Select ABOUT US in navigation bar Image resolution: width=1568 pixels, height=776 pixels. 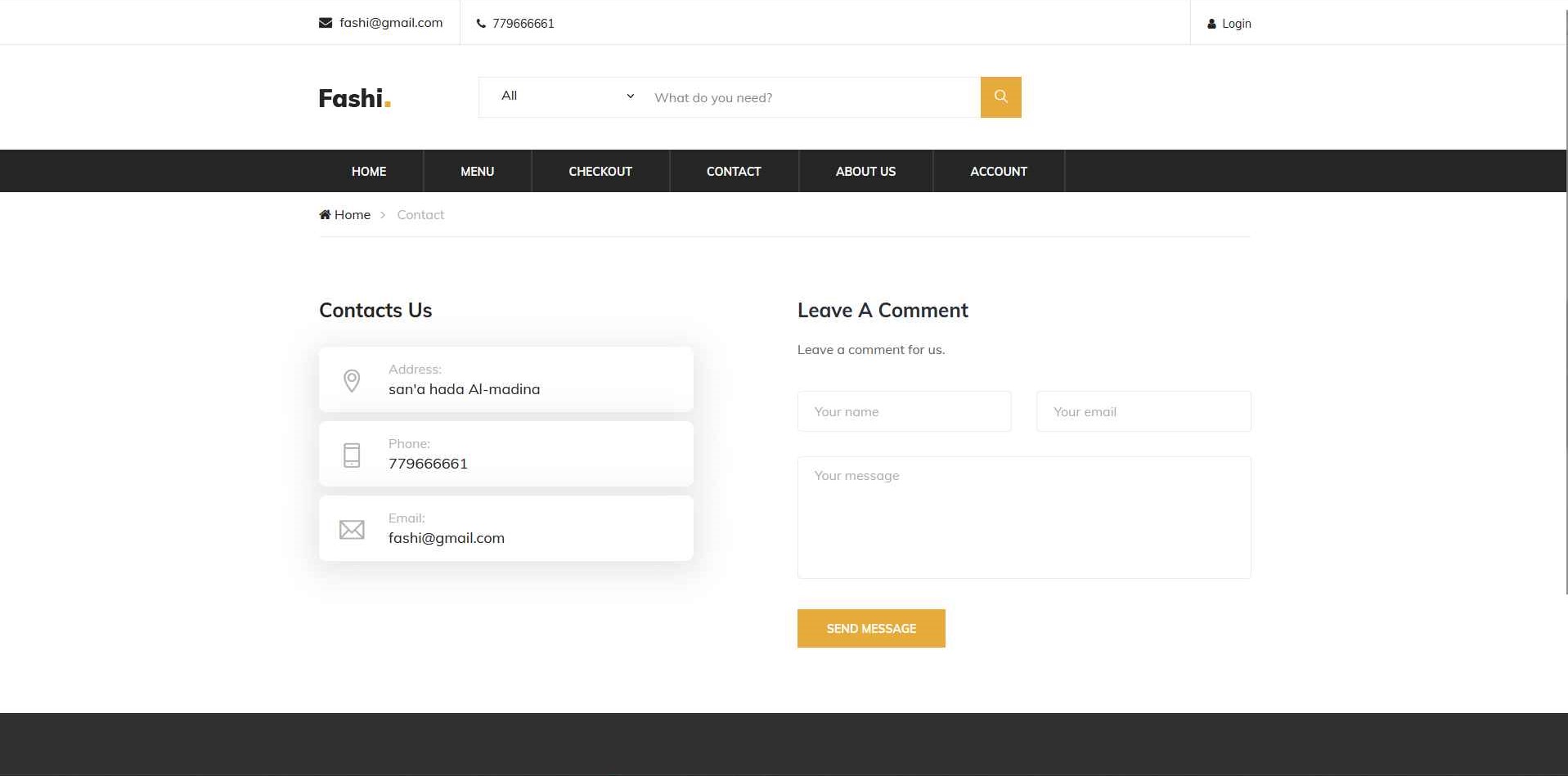point(865,172)
